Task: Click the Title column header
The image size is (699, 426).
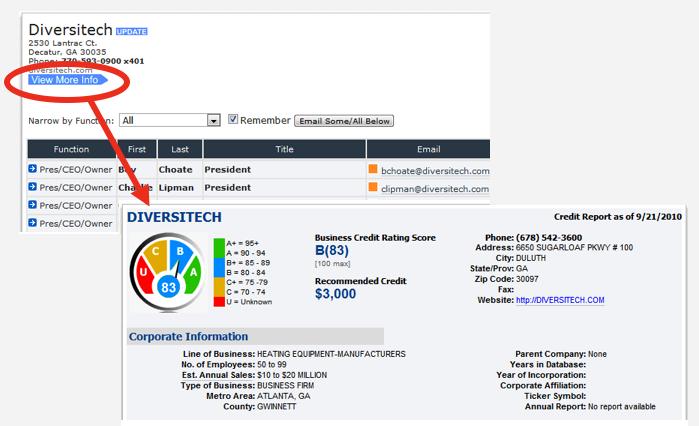Action: pyautogui.click(x=284, y=149)
